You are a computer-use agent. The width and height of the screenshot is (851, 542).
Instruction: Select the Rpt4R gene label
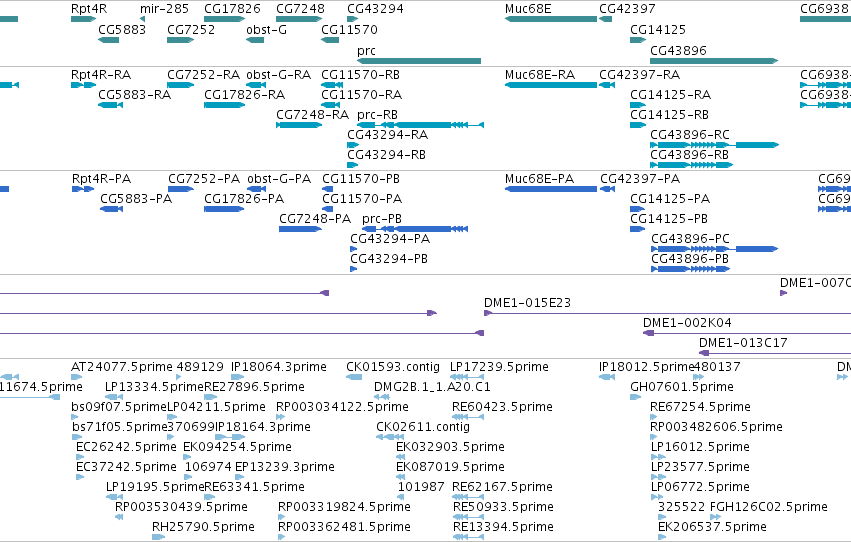click(x=89, y=9)
